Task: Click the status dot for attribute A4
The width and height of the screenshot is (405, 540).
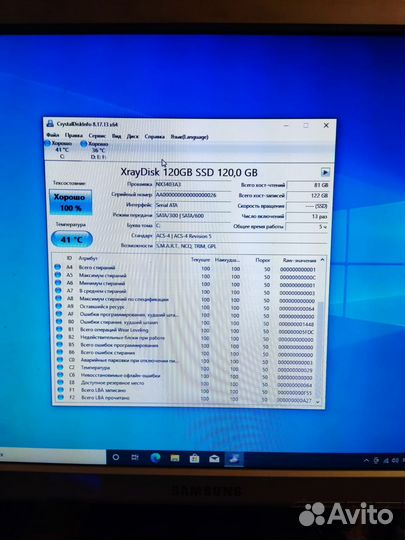Action: (58, 267)
